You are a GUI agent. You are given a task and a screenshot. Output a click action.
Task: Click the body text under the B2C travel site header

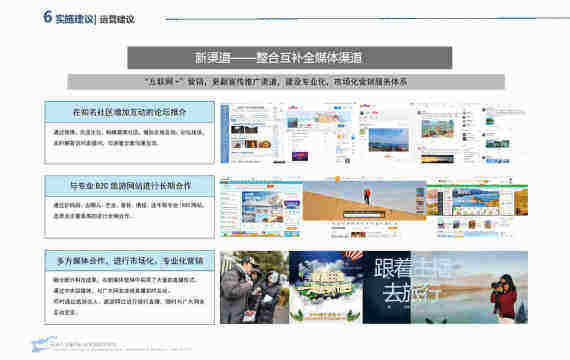point(128,211)
